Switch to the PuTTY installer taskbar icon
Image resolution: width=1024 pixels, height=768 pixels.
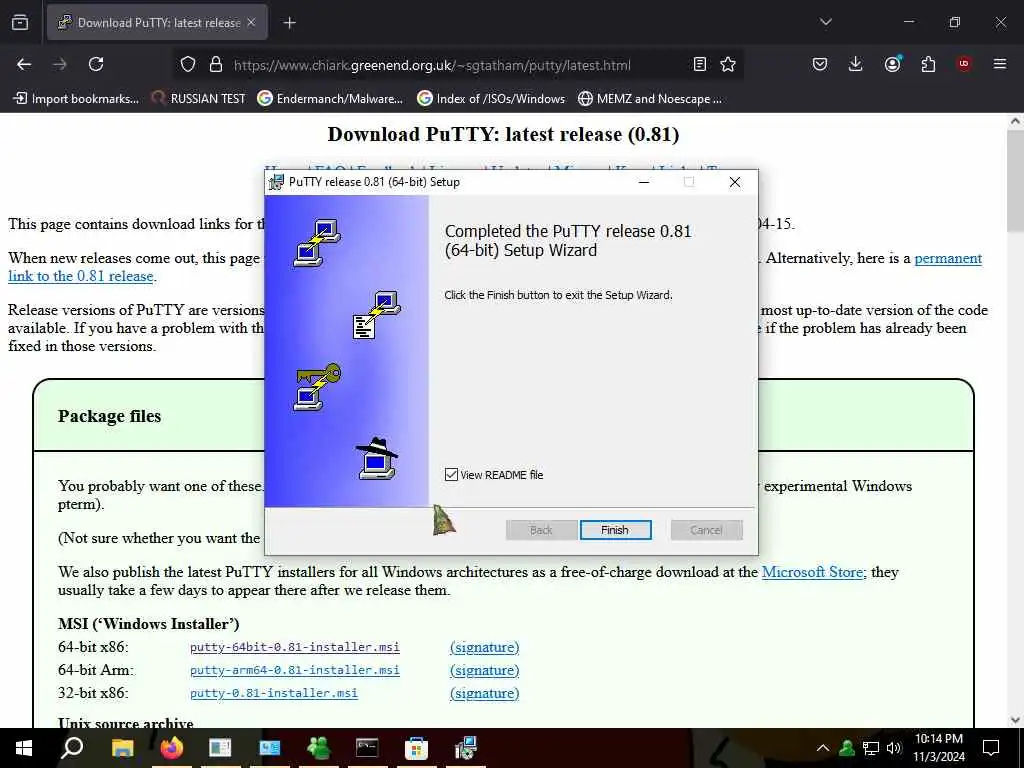point(466,748)
